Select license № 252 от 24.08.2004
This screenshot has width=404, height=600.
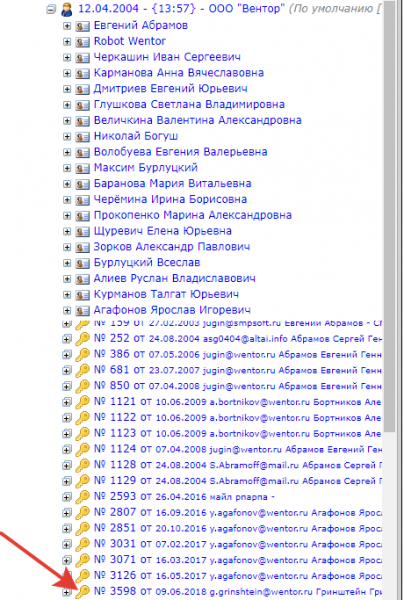click(238, 339)
